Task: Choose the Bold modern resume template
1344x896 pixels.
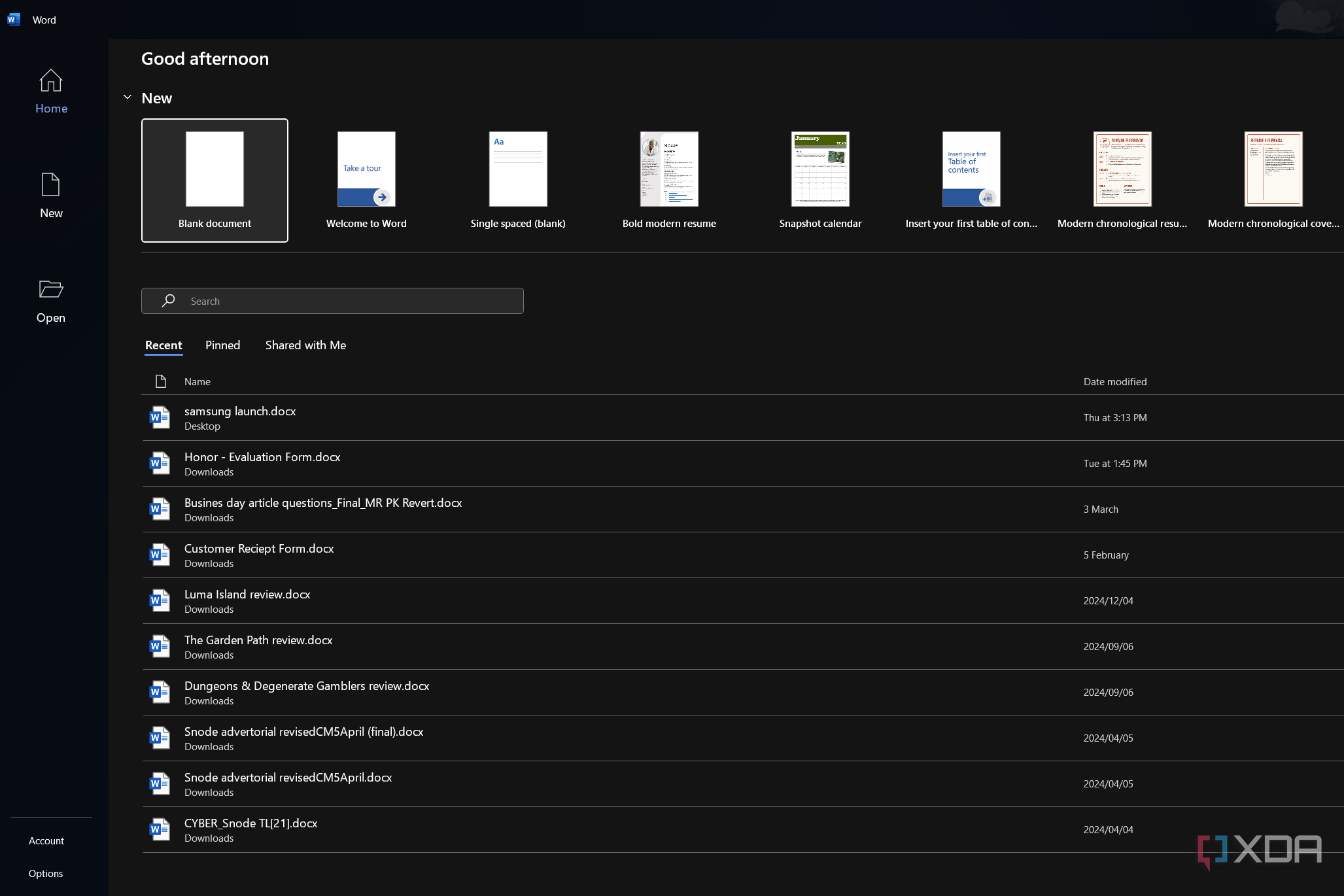Action: pyautogui.click(x=669, y=181)
